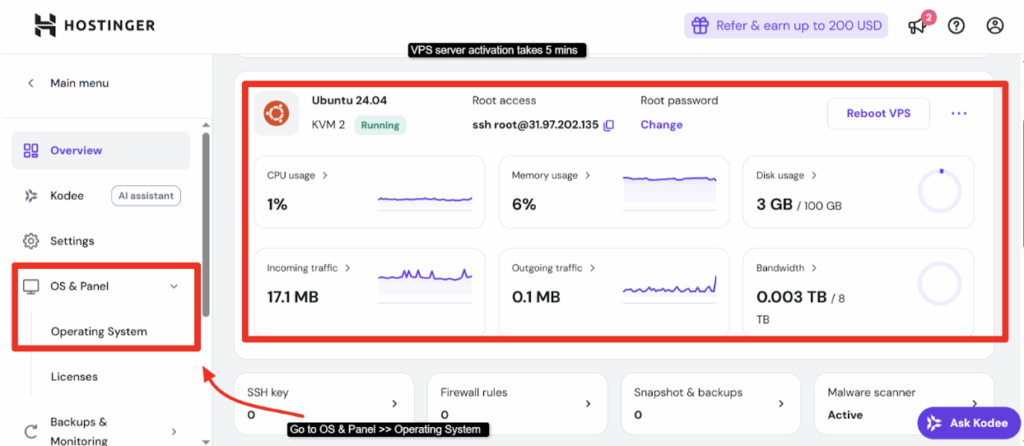This screenshot has height=446, width=1024.
Task: Click the Ubuntu logo icon
Action: [x=276, y=113]
